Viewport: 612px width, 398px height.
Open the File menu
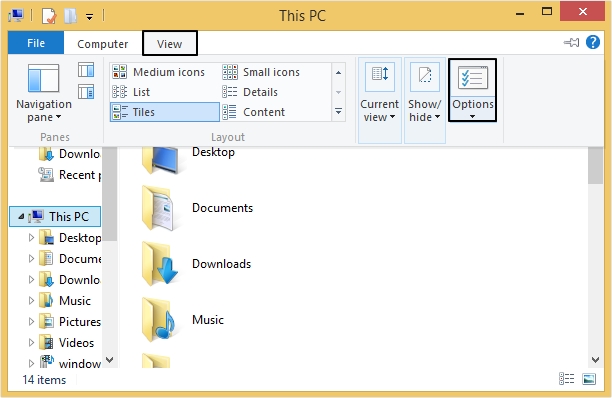36,43
